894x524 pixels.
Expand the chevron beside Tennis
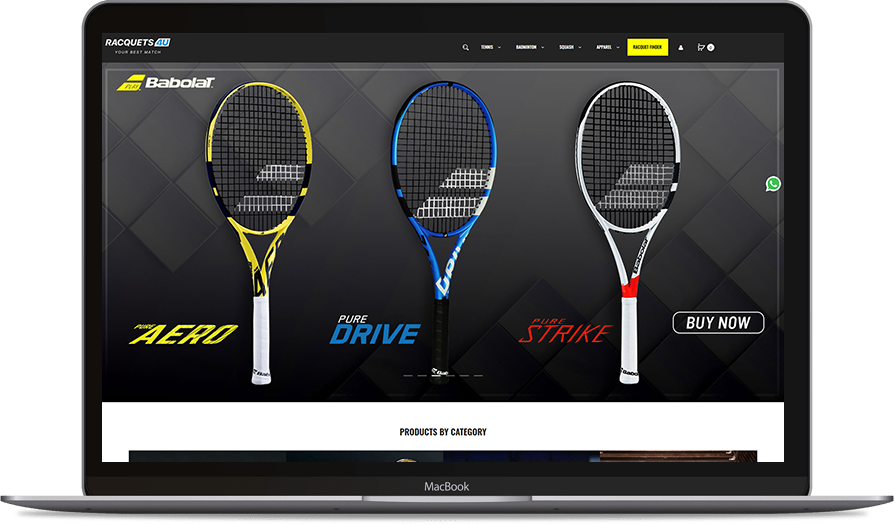coord(499,47)
